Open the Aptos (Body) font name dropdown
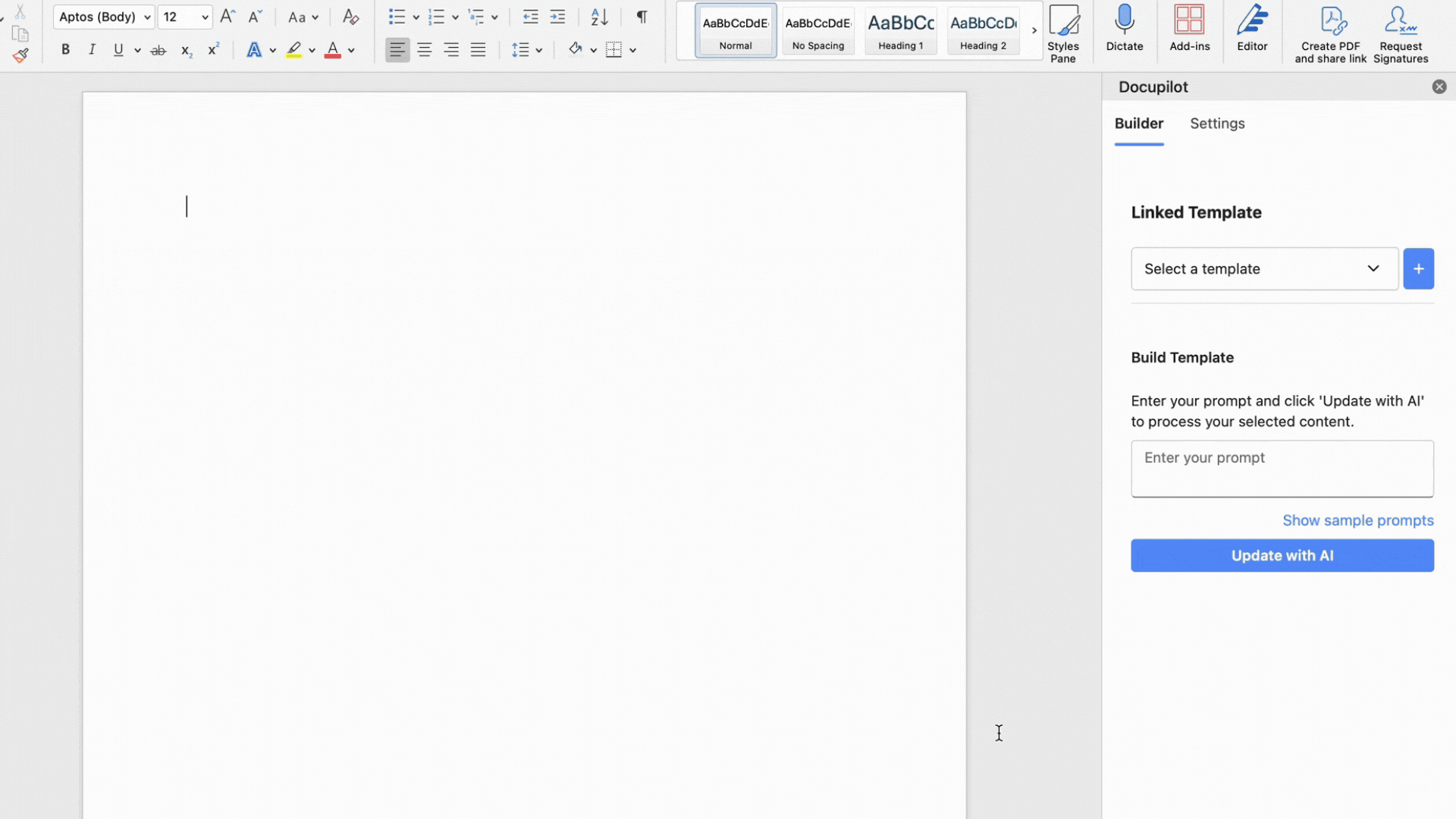1456x819 pixels. tap(147, 17)
